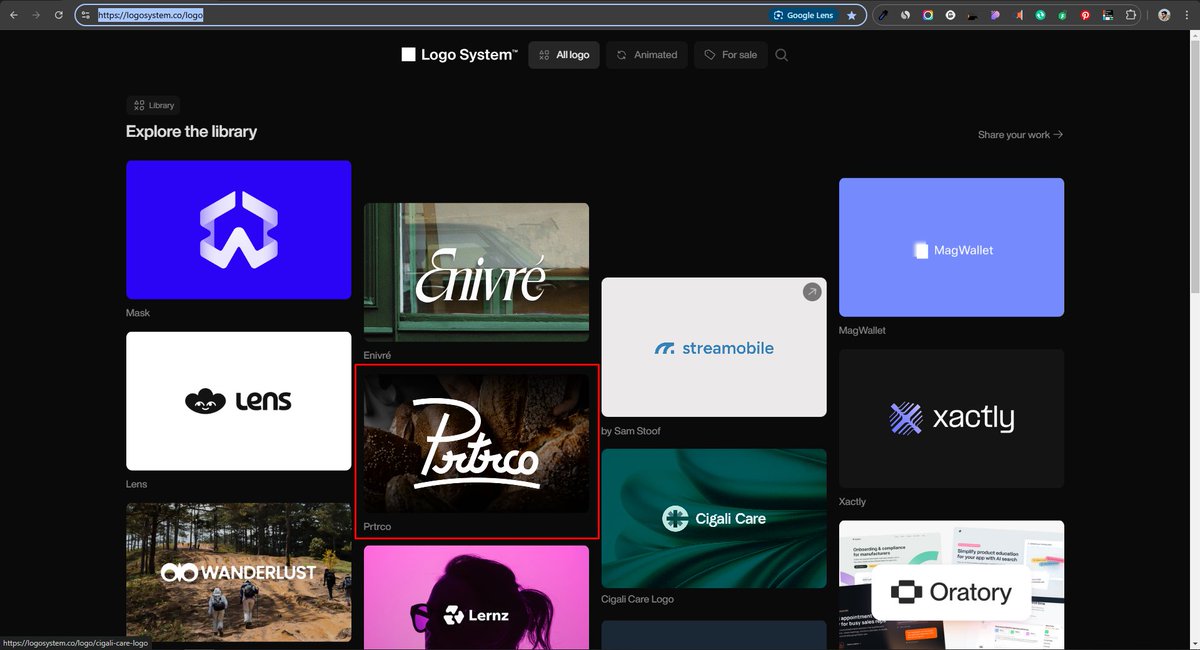Open the Lens logo card
Image resolution: width=1200 pixels, height=650 pixels.
[x=238, y=401]
